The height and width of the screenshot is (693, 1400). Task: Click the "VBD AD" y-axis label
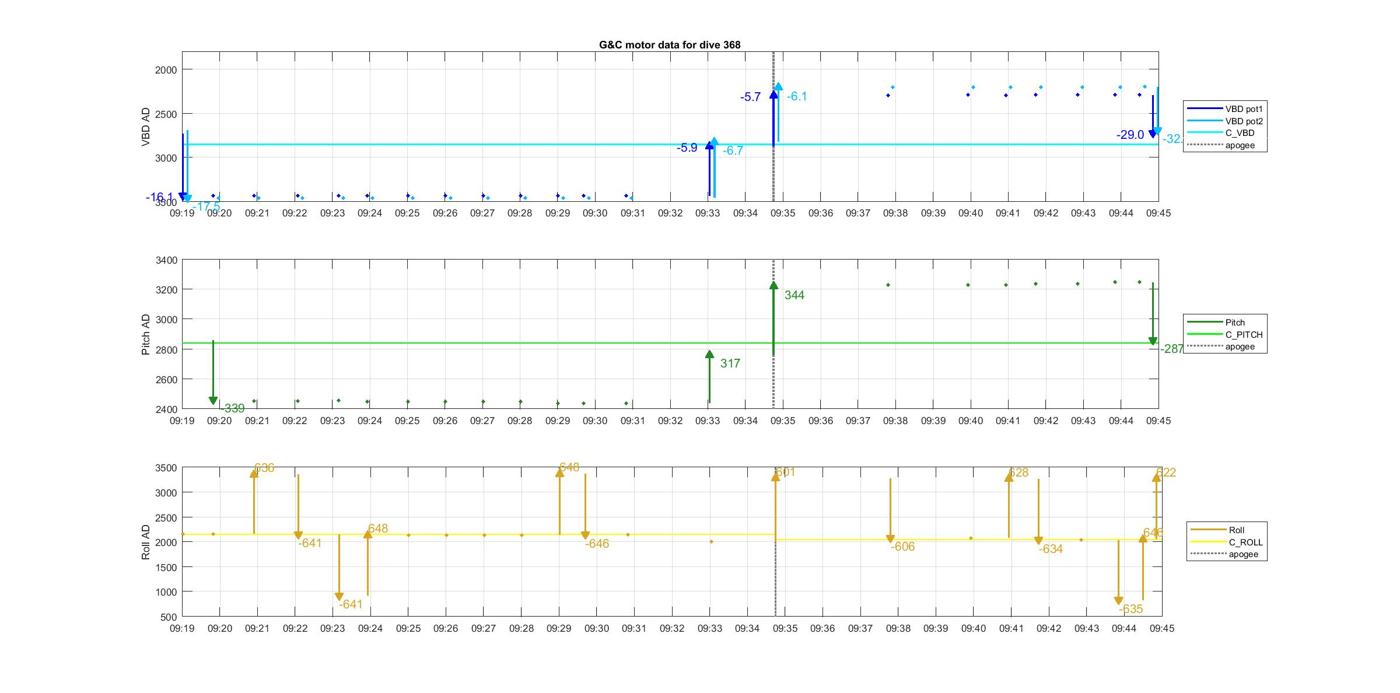146,126
